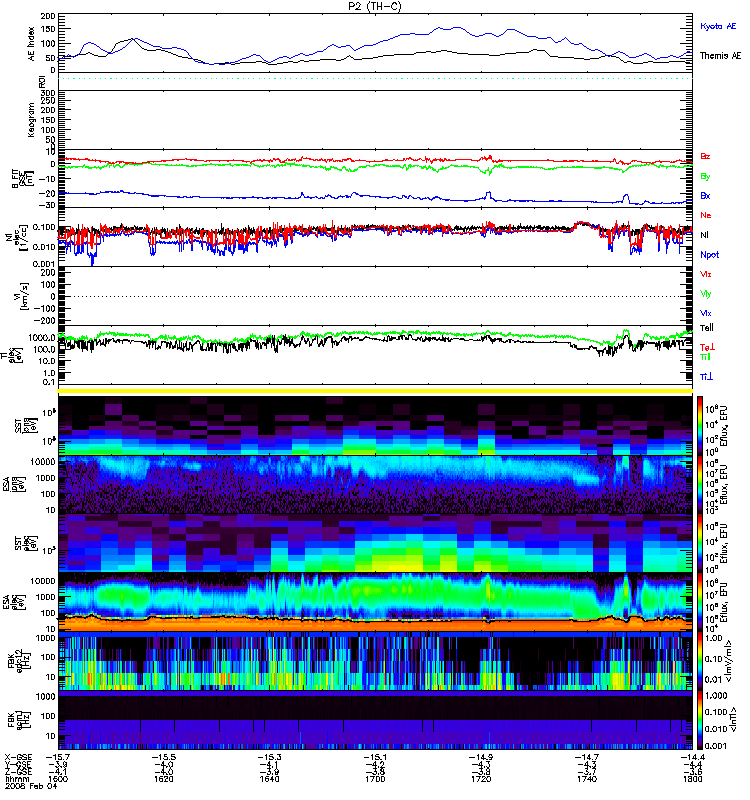Click the "B_FIT GSE [nT]" axis label
Screen dimensions: 750x800
(x=22, y=179)
